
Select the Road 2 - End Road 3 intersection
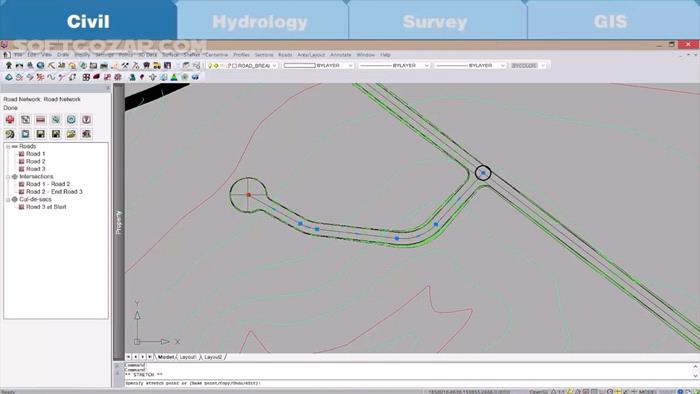coord(54,192)
